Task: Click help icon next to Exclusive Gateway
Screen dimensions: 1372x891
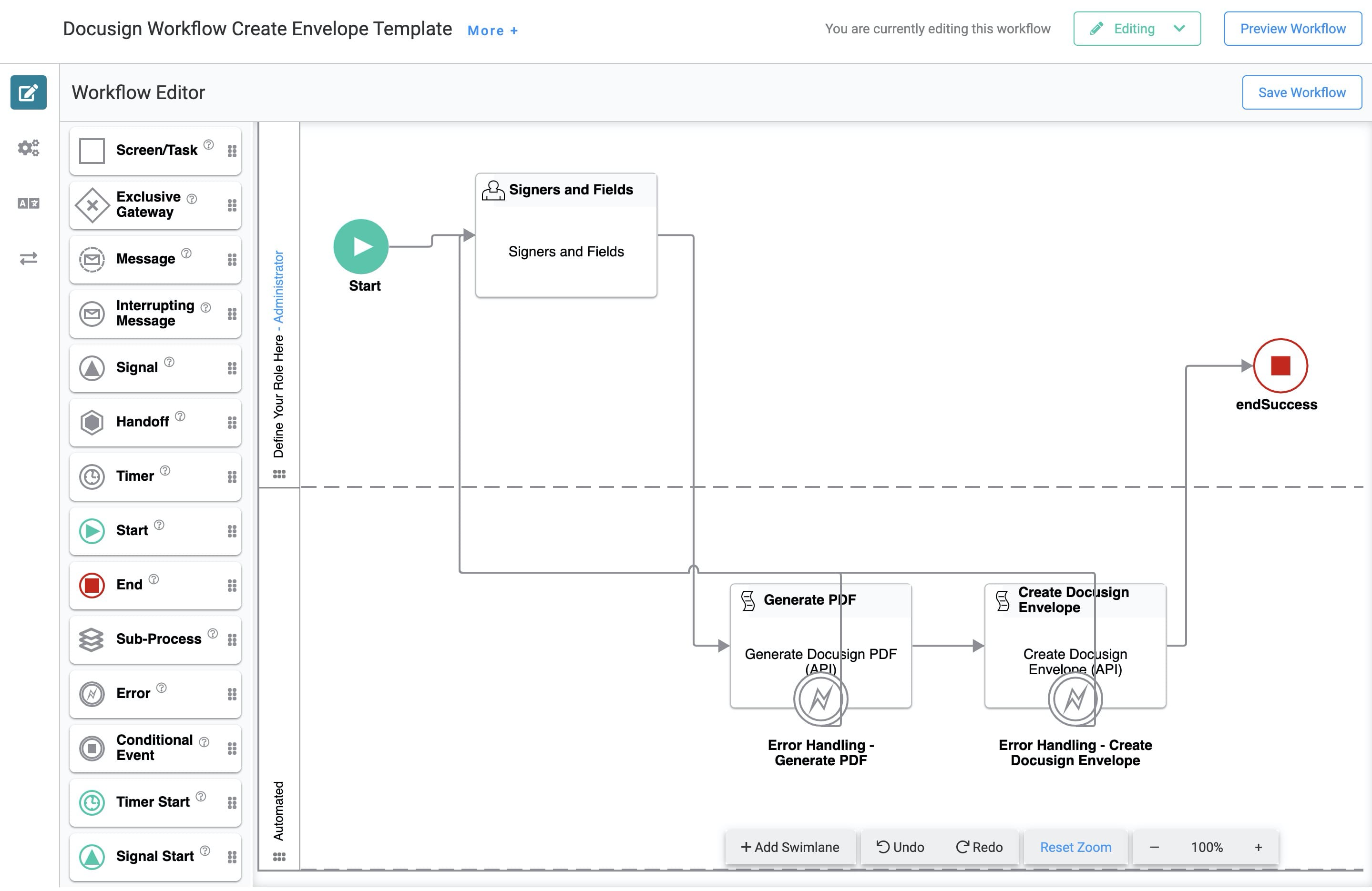Action: click(192, 199)
